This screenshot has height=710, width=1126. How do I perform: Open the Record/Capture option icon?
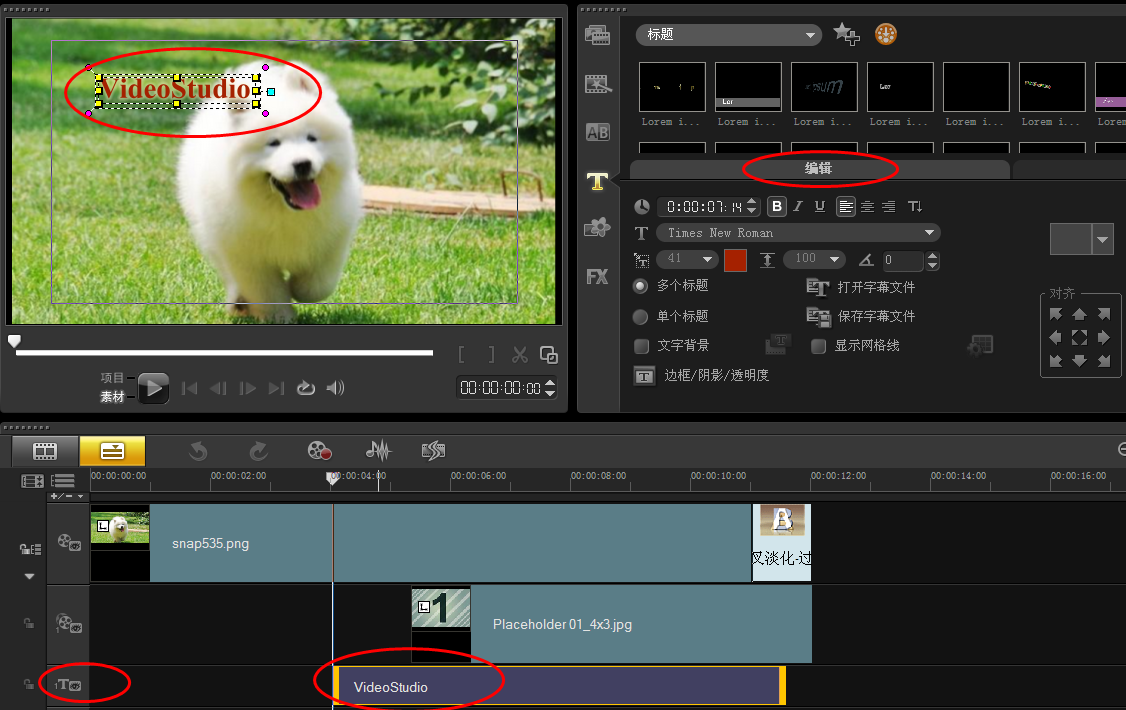(319, 451)
